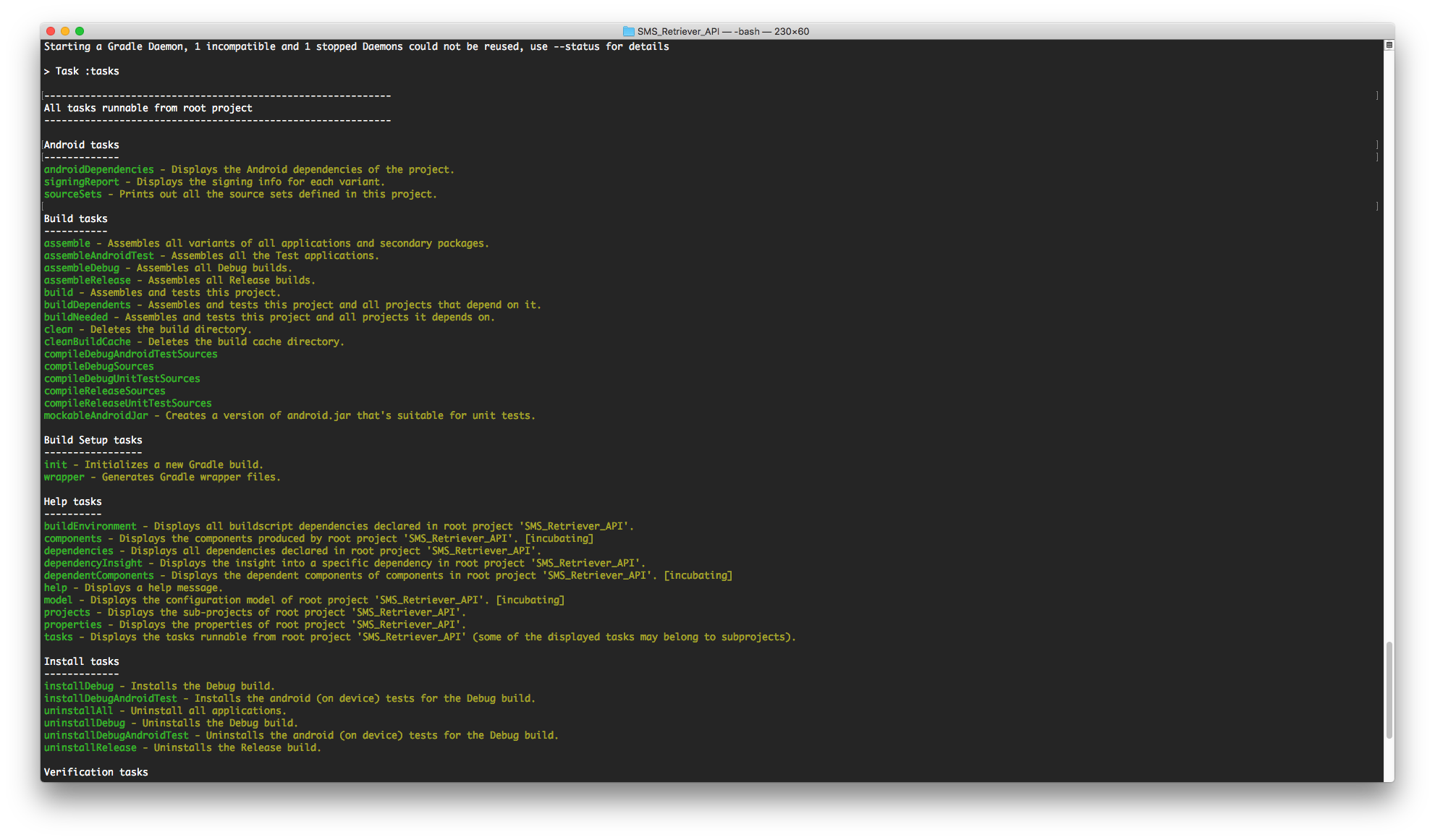Click the 'dependencyInsight' task name
Screen dimensions: 1435x840
point(93,563)
